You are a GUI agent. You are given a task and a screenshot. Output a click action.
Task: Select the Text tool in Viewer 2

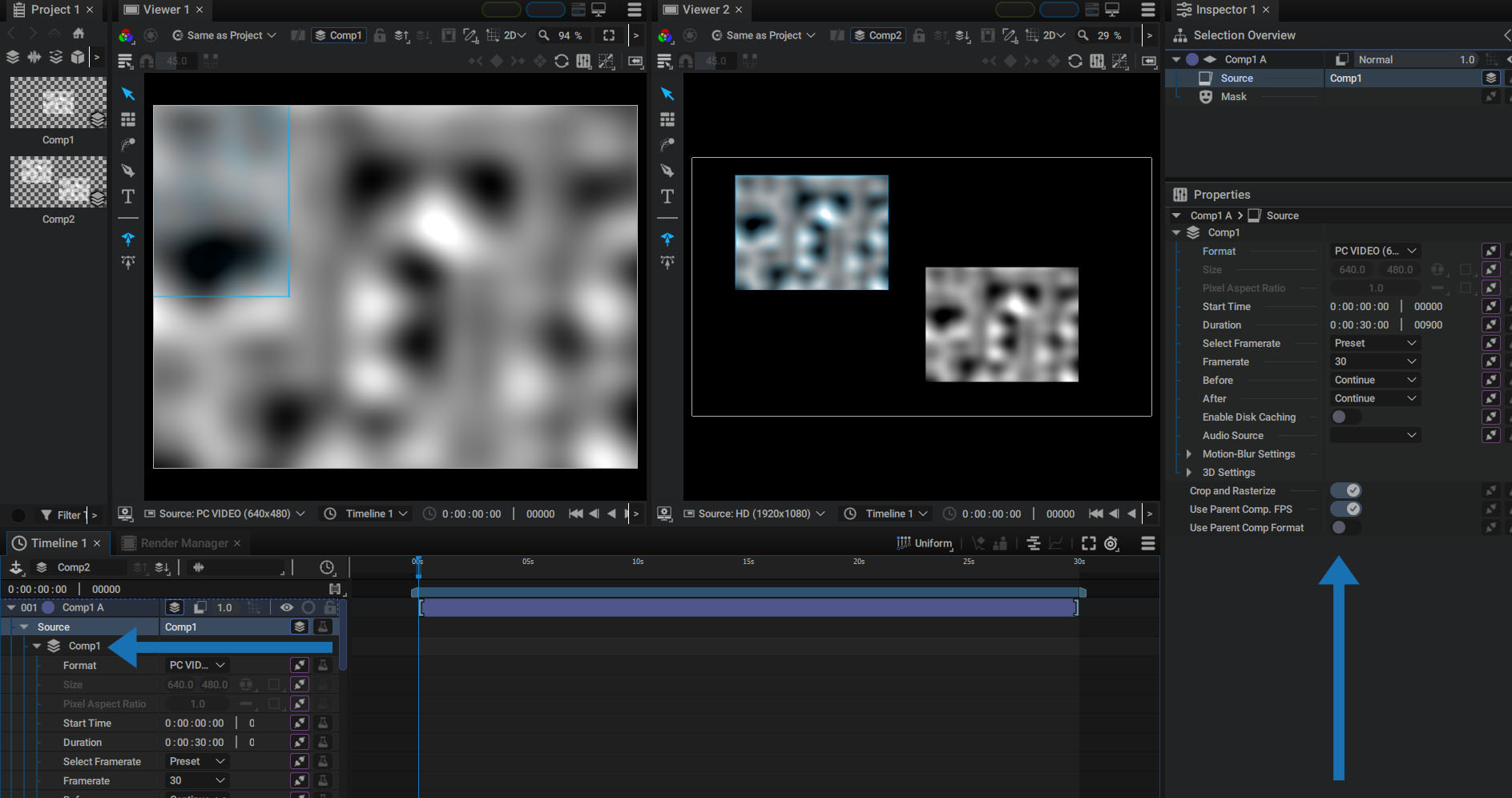(x=667, y=196)
